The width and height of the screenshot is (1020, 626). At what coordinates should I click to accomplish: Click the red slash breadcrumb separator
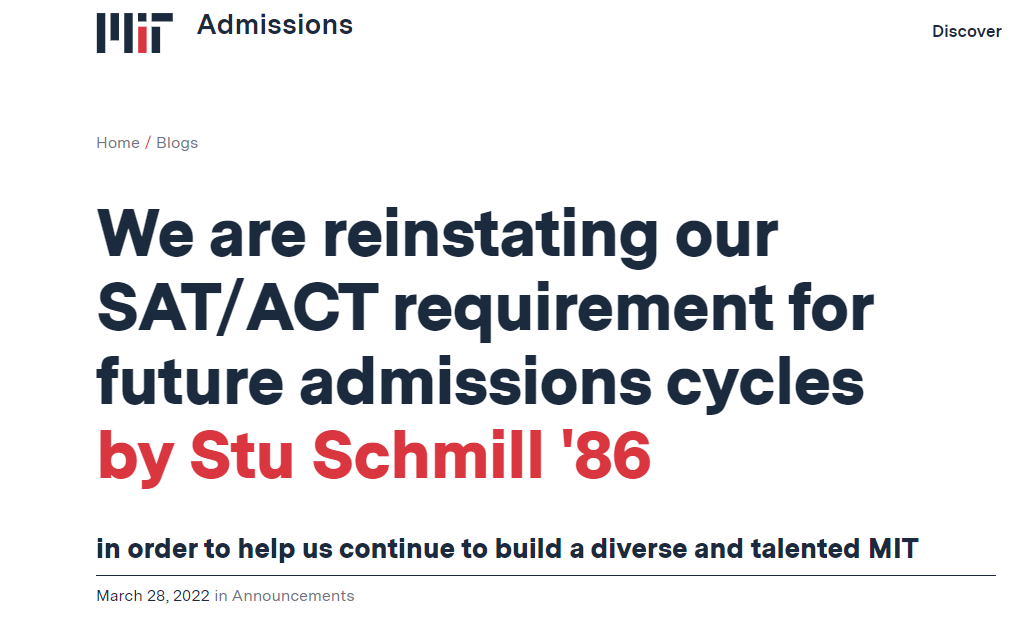148,143
